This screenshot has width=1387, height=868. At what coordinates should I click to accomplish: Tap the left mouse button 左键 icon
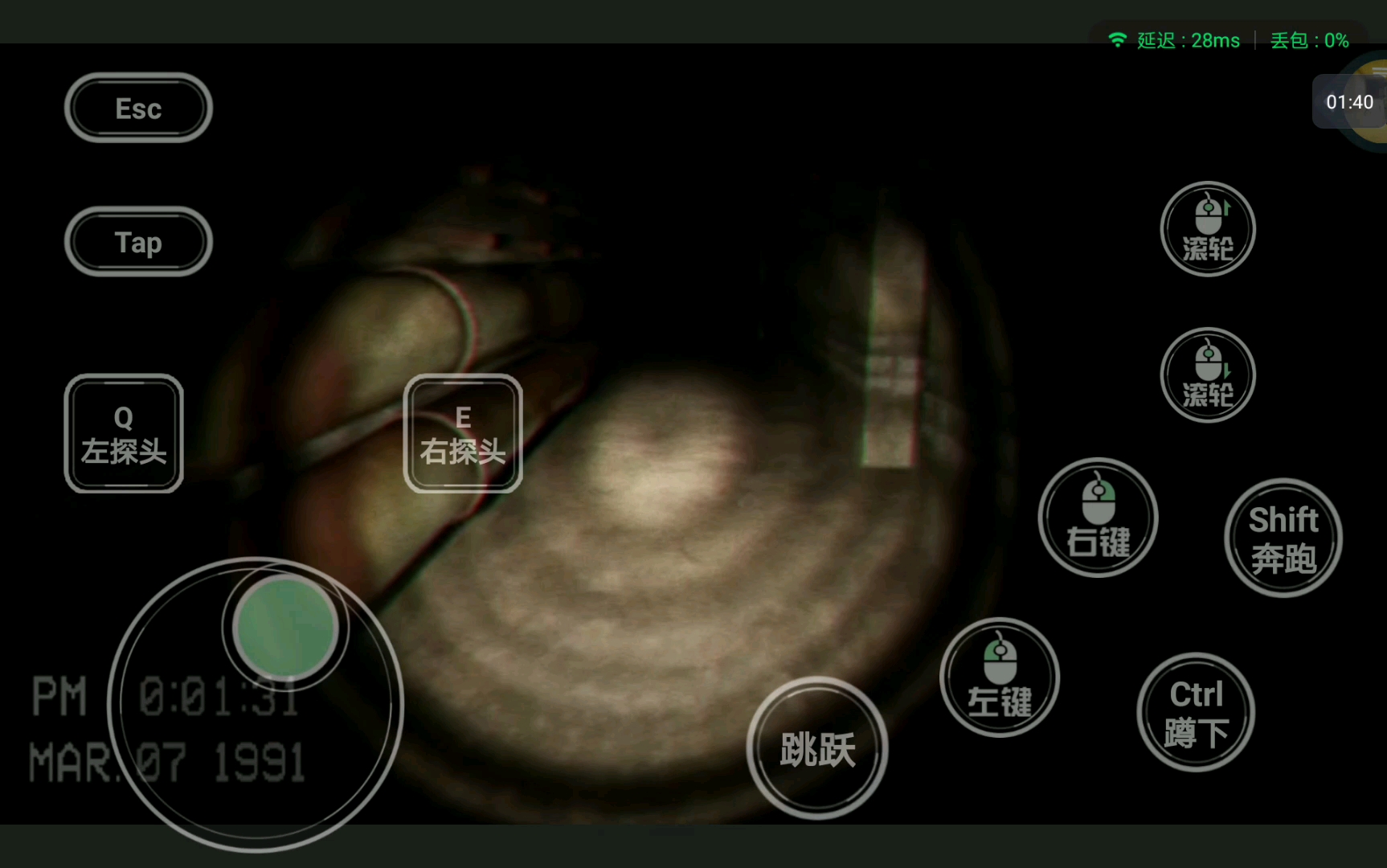(x=1000, y=678)
